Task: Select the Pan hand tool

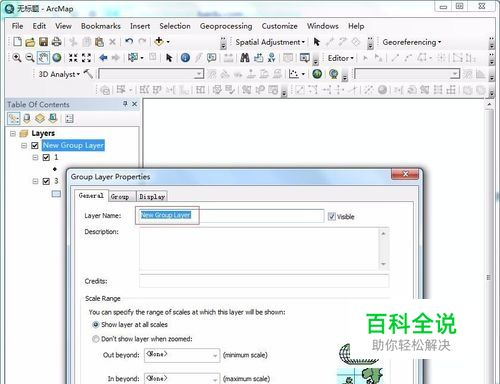Action: [x=43, y=58]
